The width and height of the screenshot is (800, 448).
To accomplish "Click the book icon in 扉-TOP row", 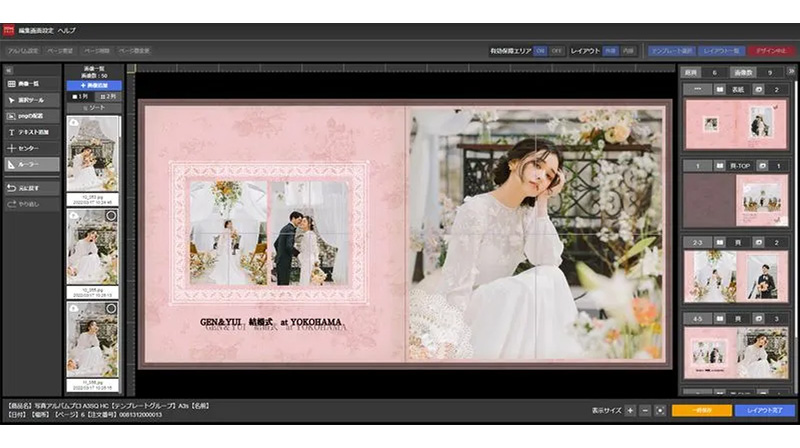I will (719, 166).
